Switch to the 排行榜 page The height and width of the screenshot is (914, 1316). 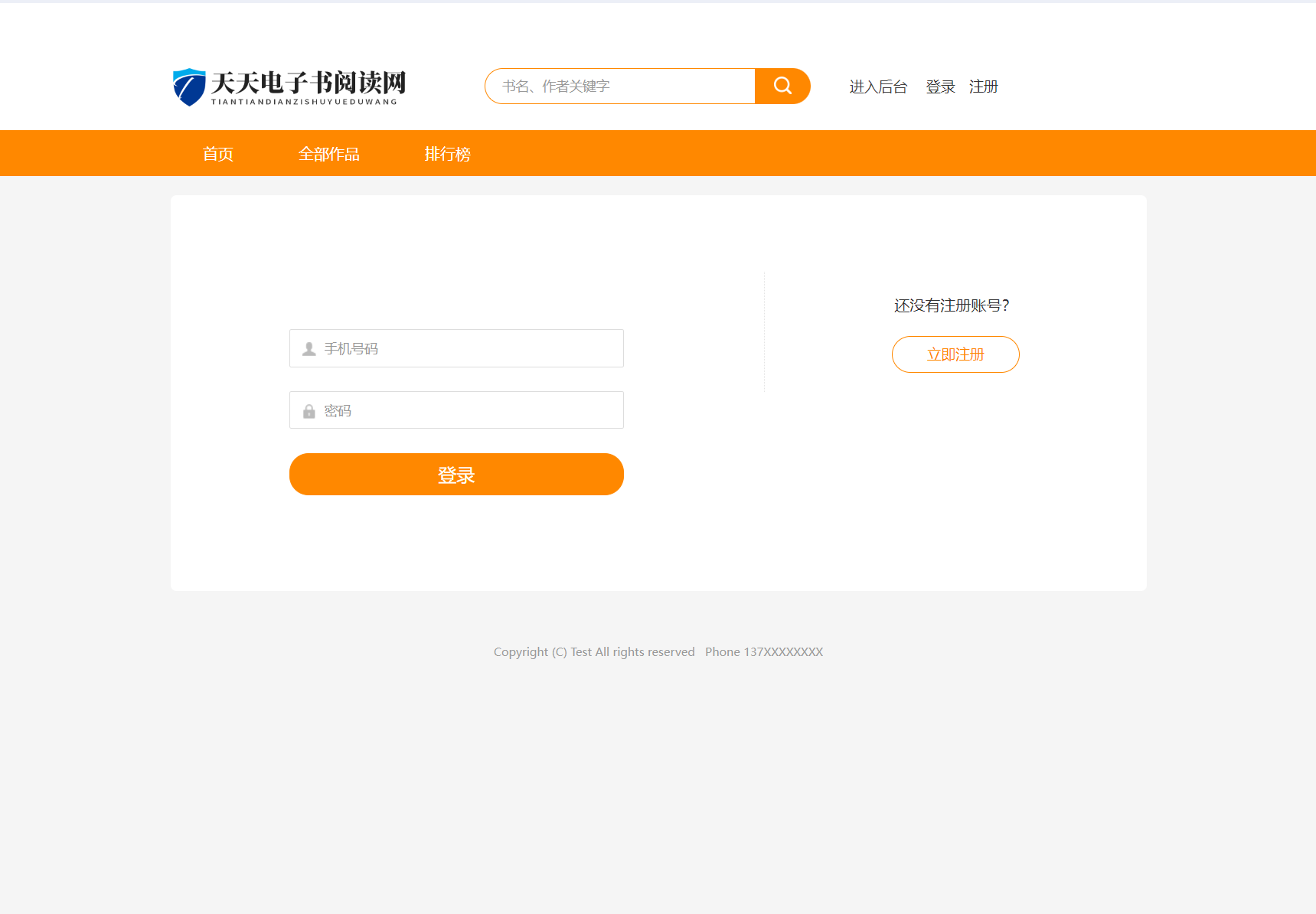coord(448,153)
